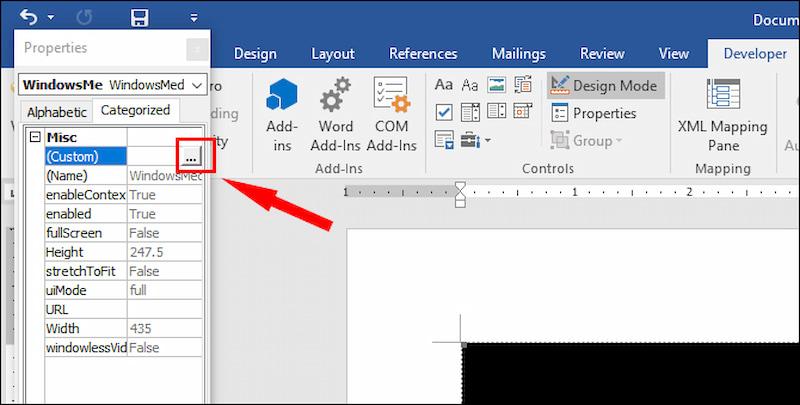Viewport: 800px width, 405px height.
Task: Switch to the Categorized tab
Action: point(135,110)
